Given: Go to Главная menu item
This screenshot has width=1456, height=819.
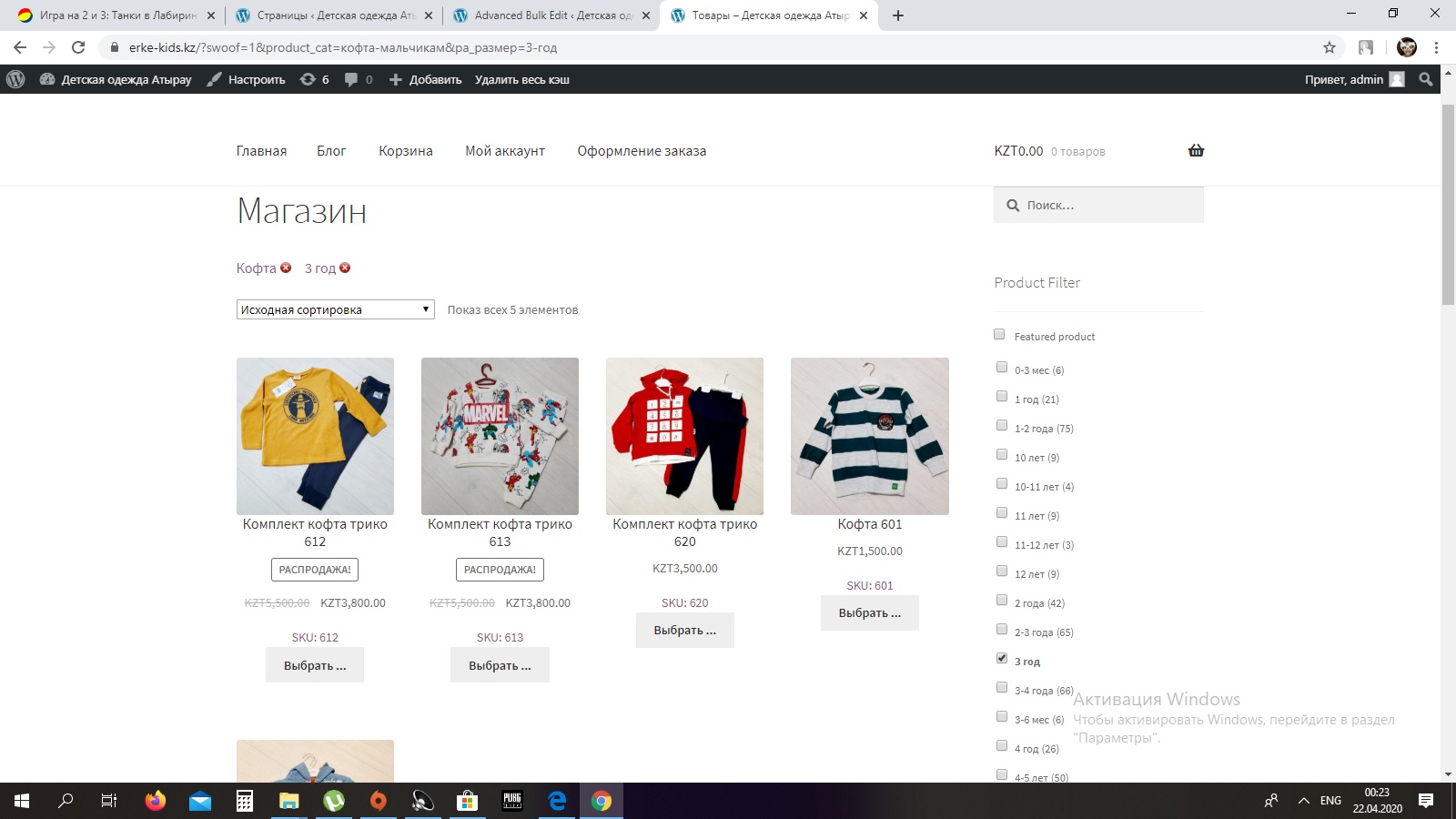Looking at the screenshot, I should [261, 151].
